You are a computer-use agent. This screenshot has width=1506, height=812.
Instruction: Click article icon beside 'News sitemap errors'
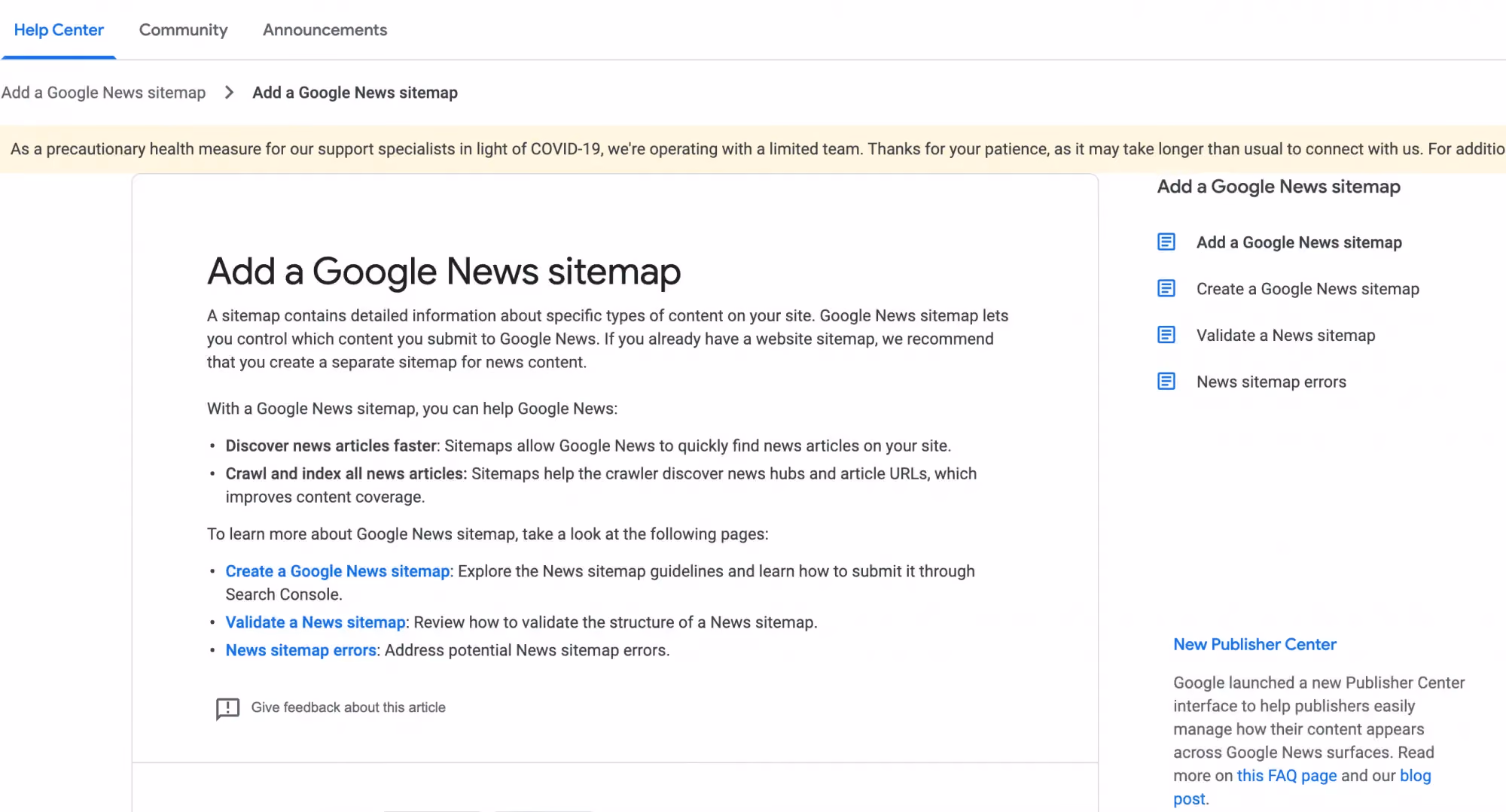[1166, 382]
